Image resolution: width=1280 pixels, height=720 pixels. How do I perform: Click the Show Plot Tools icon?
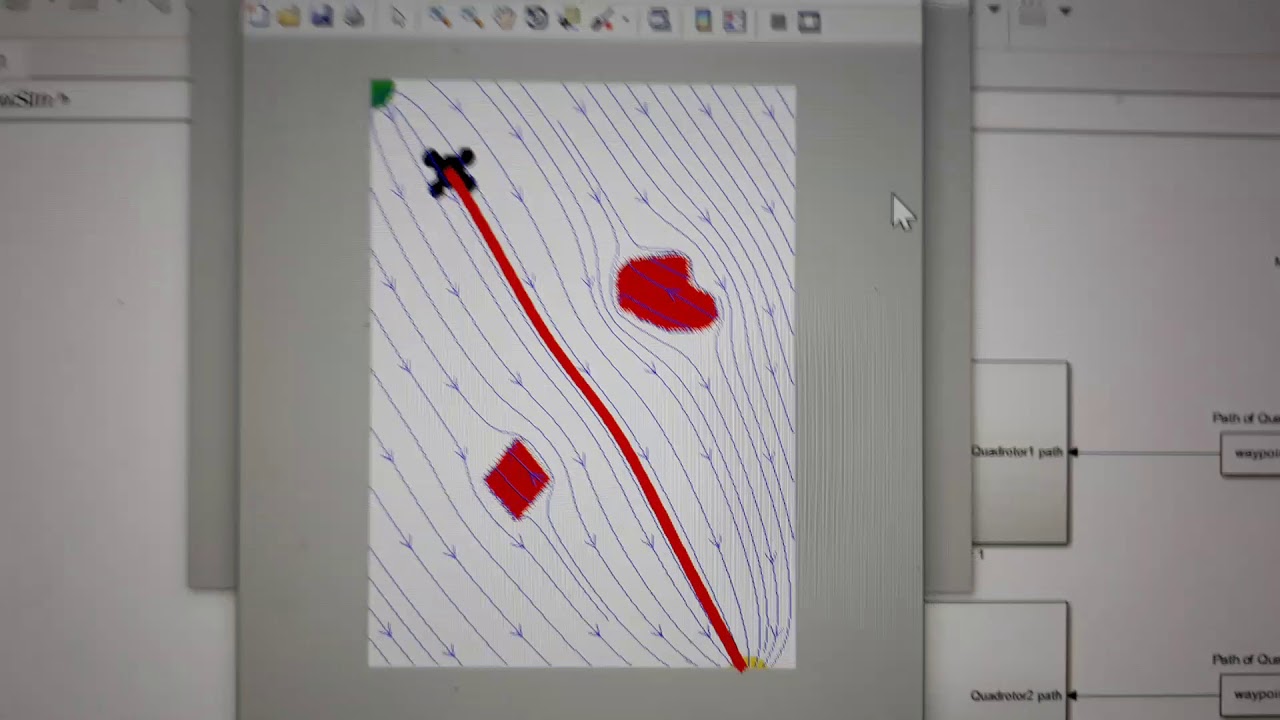pos(809,22)
